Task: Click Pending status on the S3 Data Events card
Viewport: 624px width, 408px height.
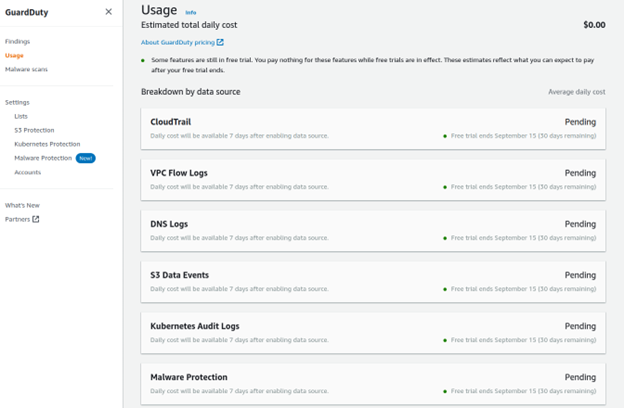Action: coord(580,275)
